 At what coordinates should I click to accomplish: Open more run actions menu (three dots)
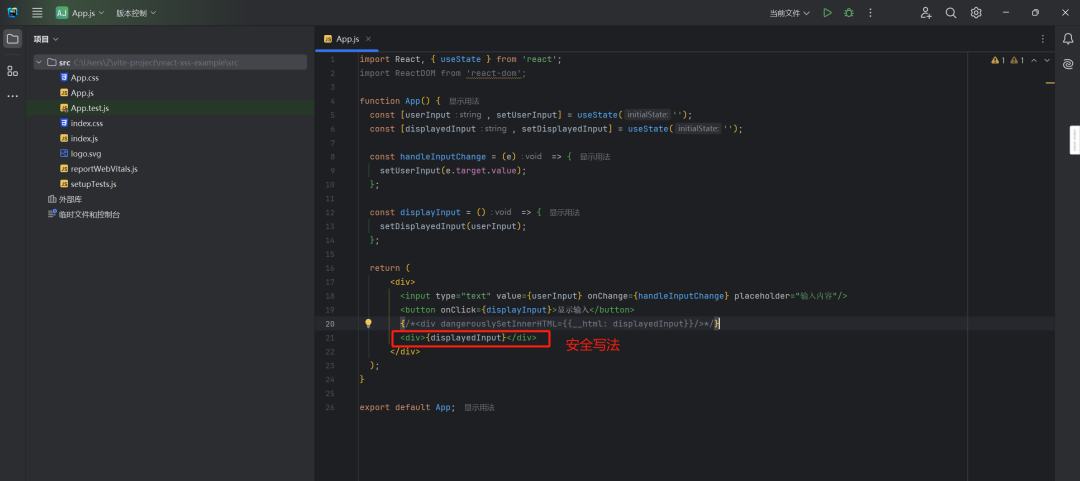870,12
